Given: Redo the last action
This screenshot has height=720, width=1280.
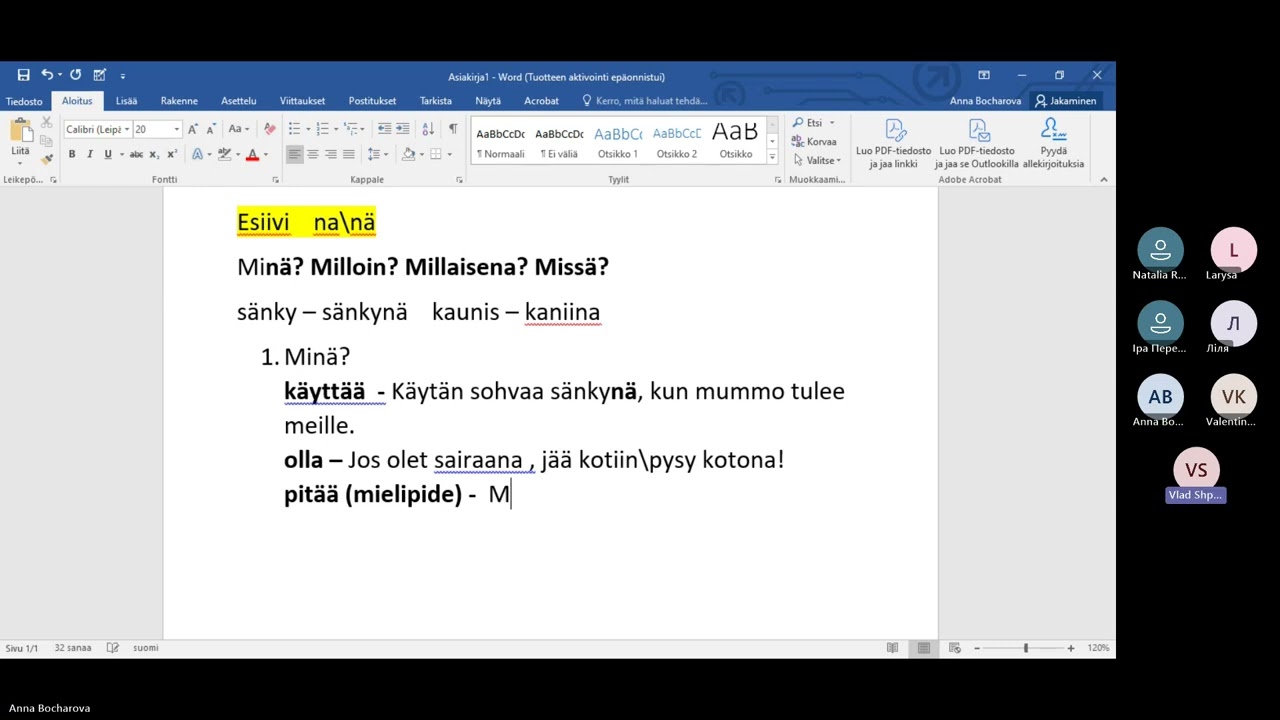Looking at the screenshot, I should 75,75.
